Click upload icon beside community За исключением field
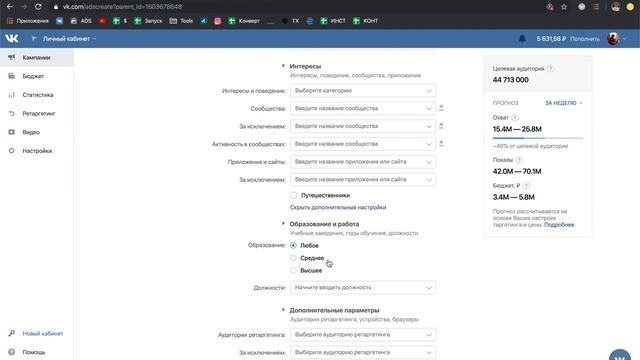Viewport: 640px width, 360px height. tap(441, 126)
